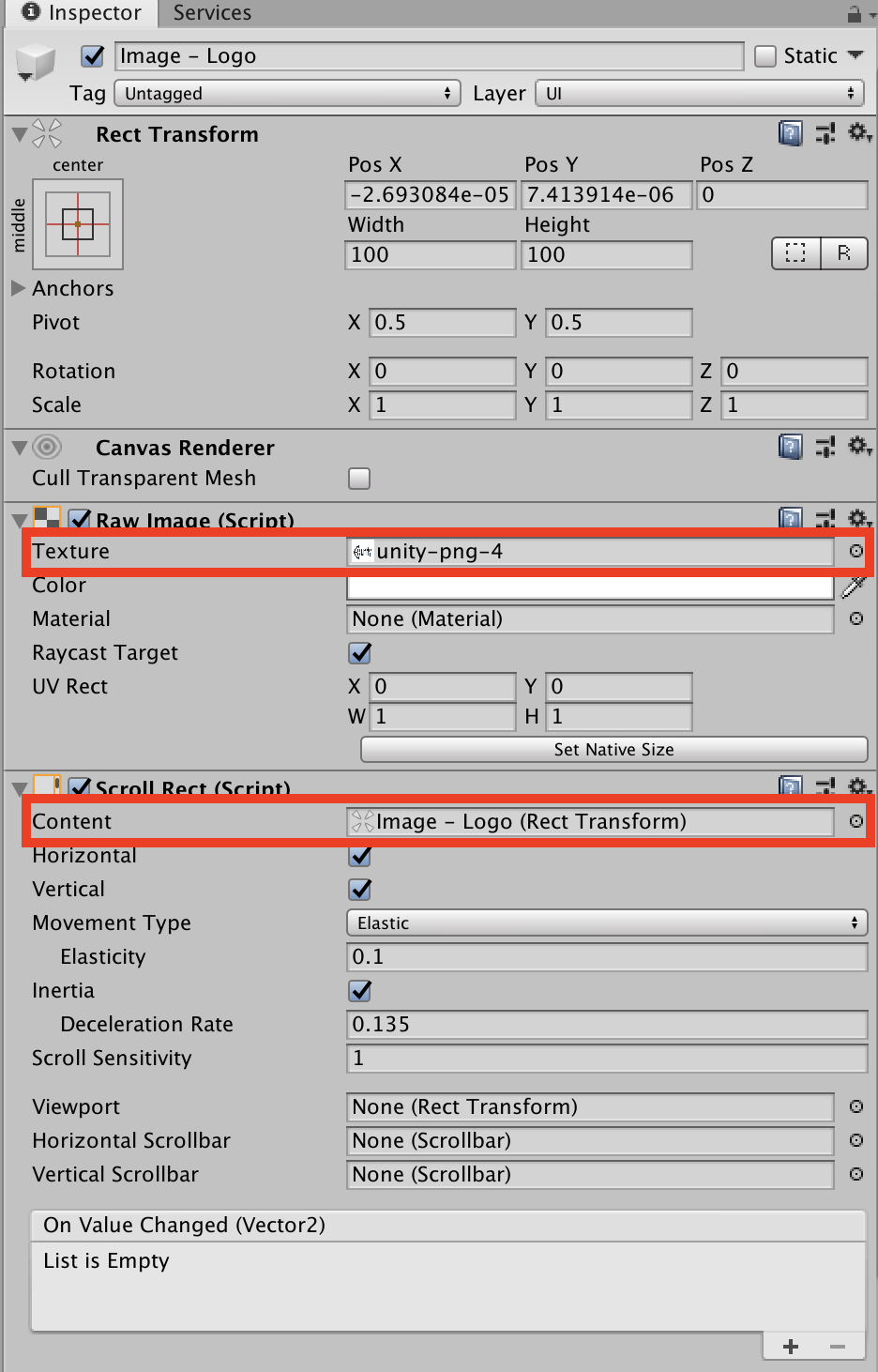Open the Movement Type dropdown
This screenshot has height=1372, width=878.
pos(606,922)
